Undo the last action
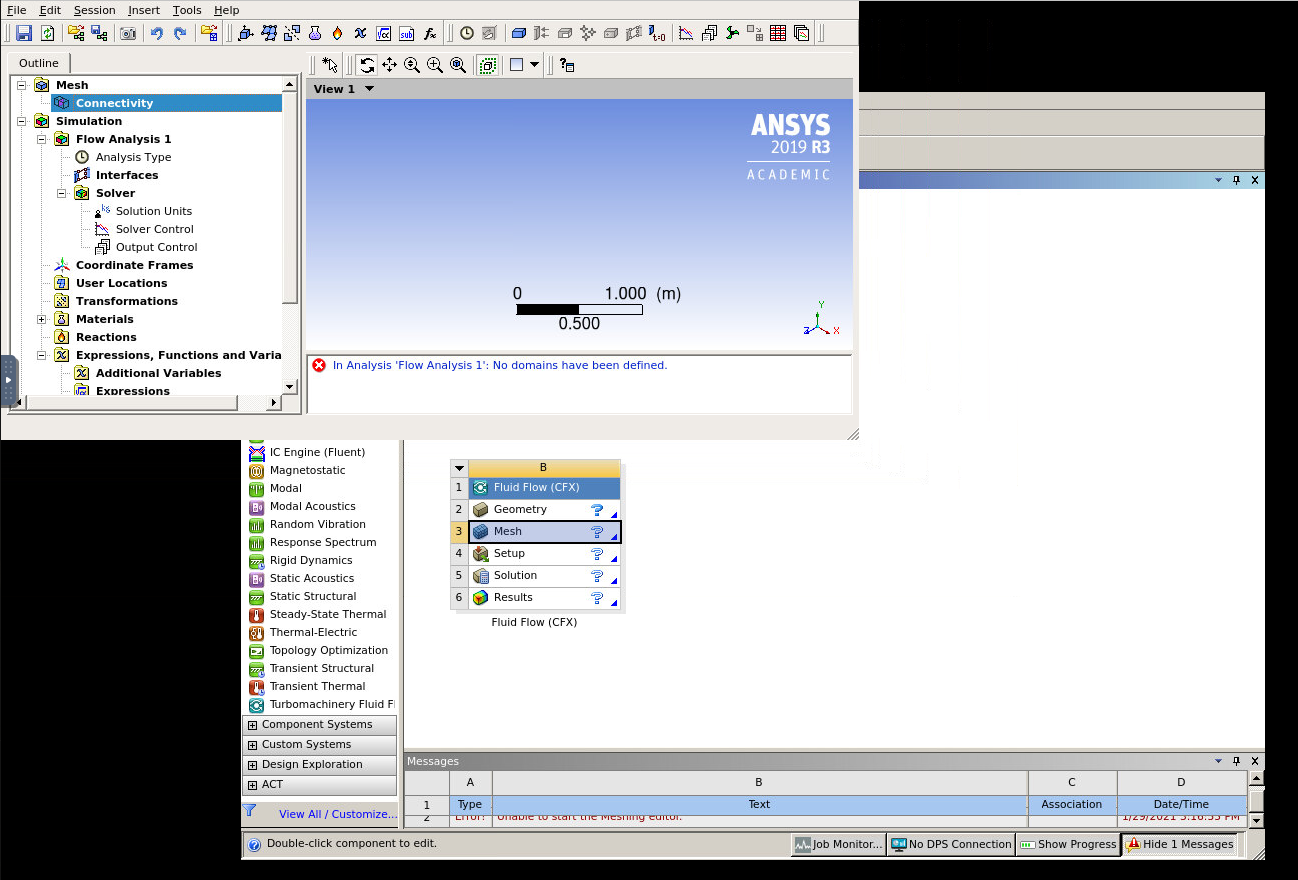Image resolution: width=1298 pixels, height=880 pixels. coord(157,33)
